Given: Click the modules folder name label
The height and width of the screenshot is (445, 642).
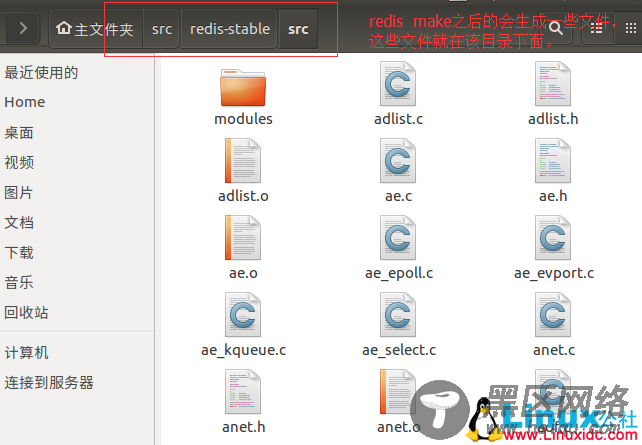Looking at the screenshot, I should [243, 119].
